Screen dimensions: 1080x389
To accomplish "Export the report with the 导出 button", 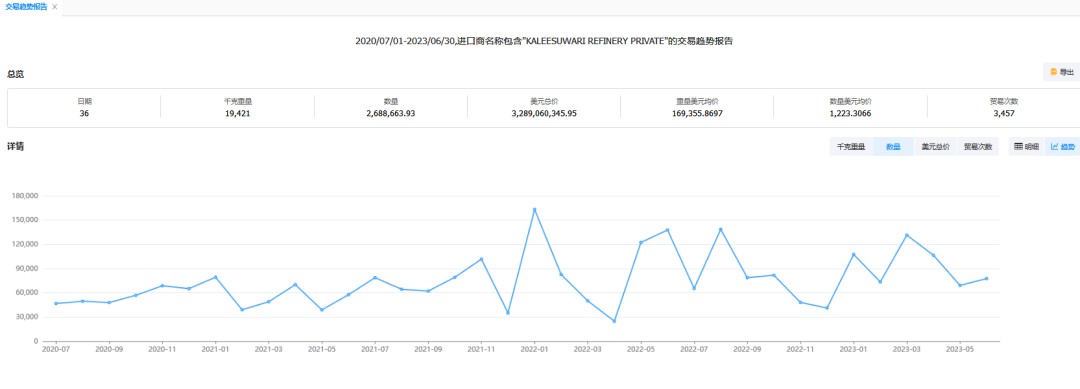I will point(1061,72).
